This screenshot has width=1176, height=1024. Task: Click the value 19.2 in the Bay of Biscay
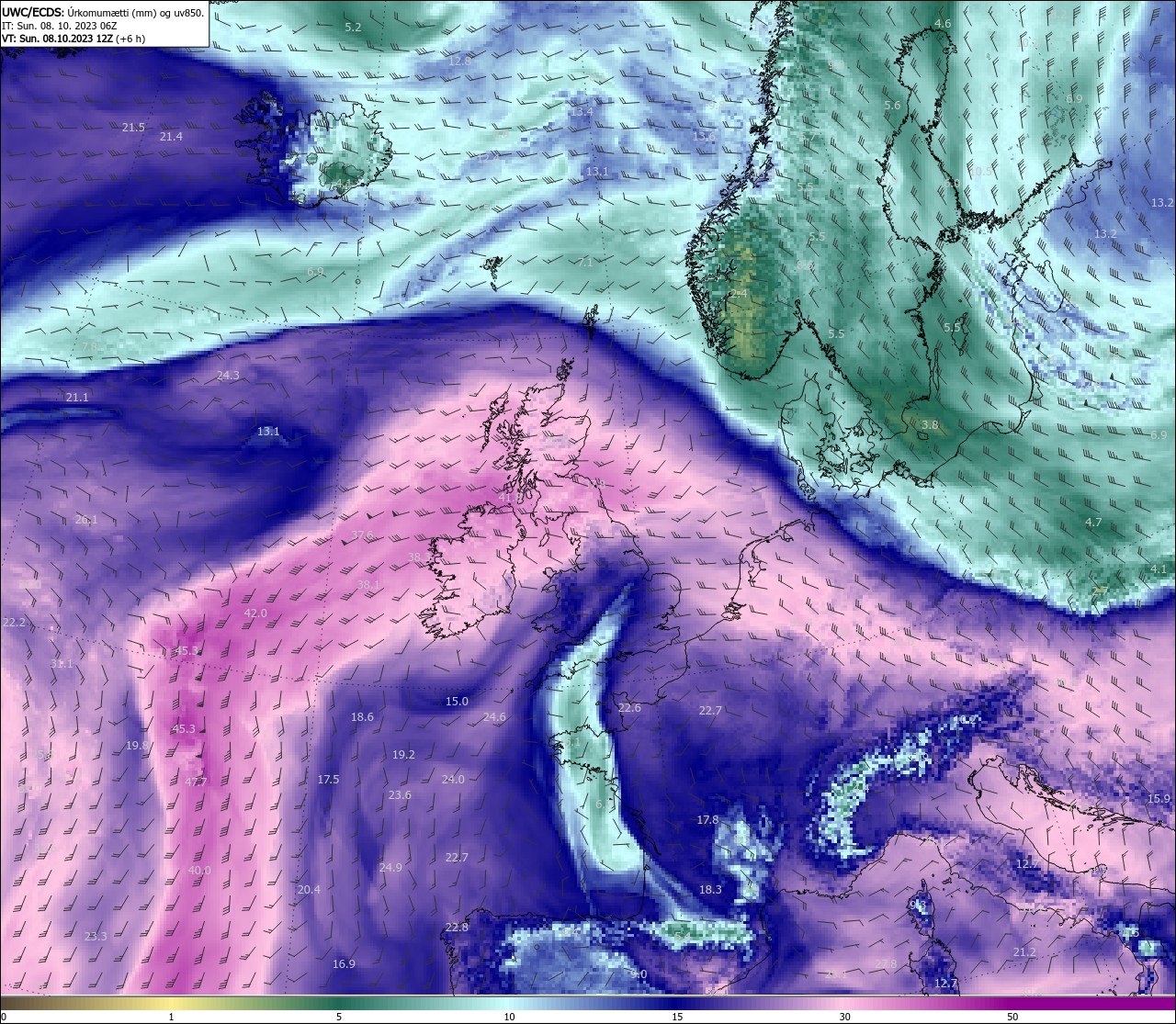pos(403,754)
